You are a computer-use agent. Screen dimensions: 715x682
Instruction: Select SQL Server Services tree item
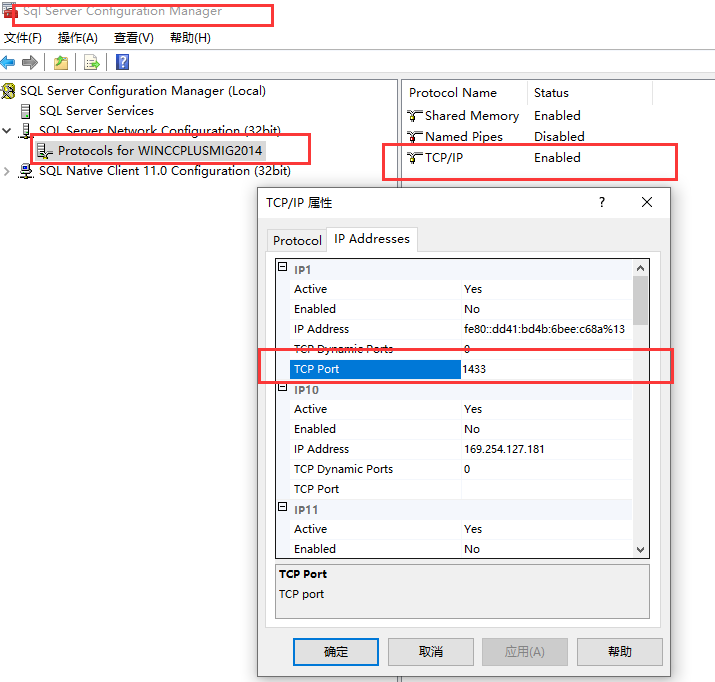(96, 111)
